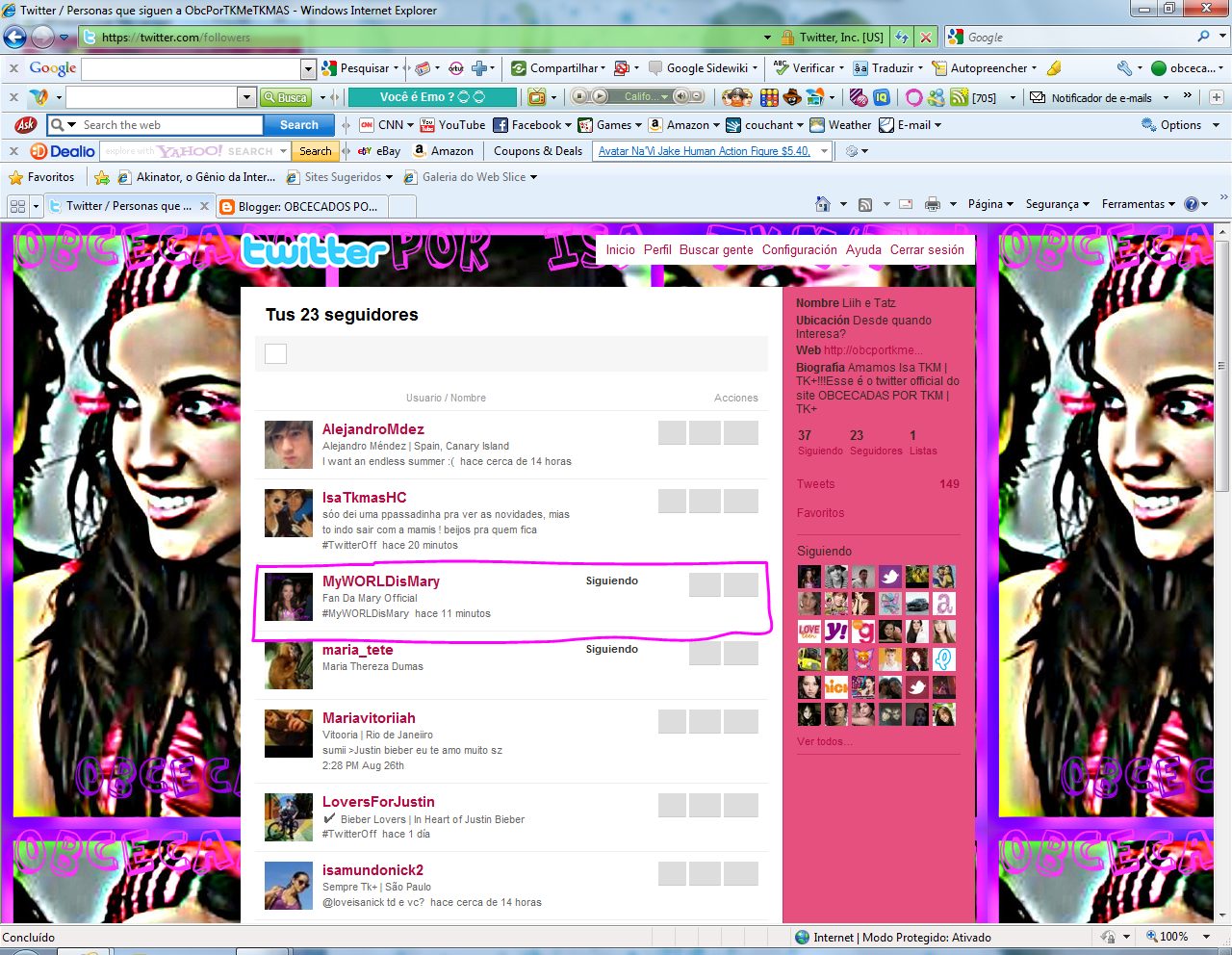Viewport: 1232px width, 955px height.
Task: Click the orkut icon on Google toolbar
Action: pos(456,68)
